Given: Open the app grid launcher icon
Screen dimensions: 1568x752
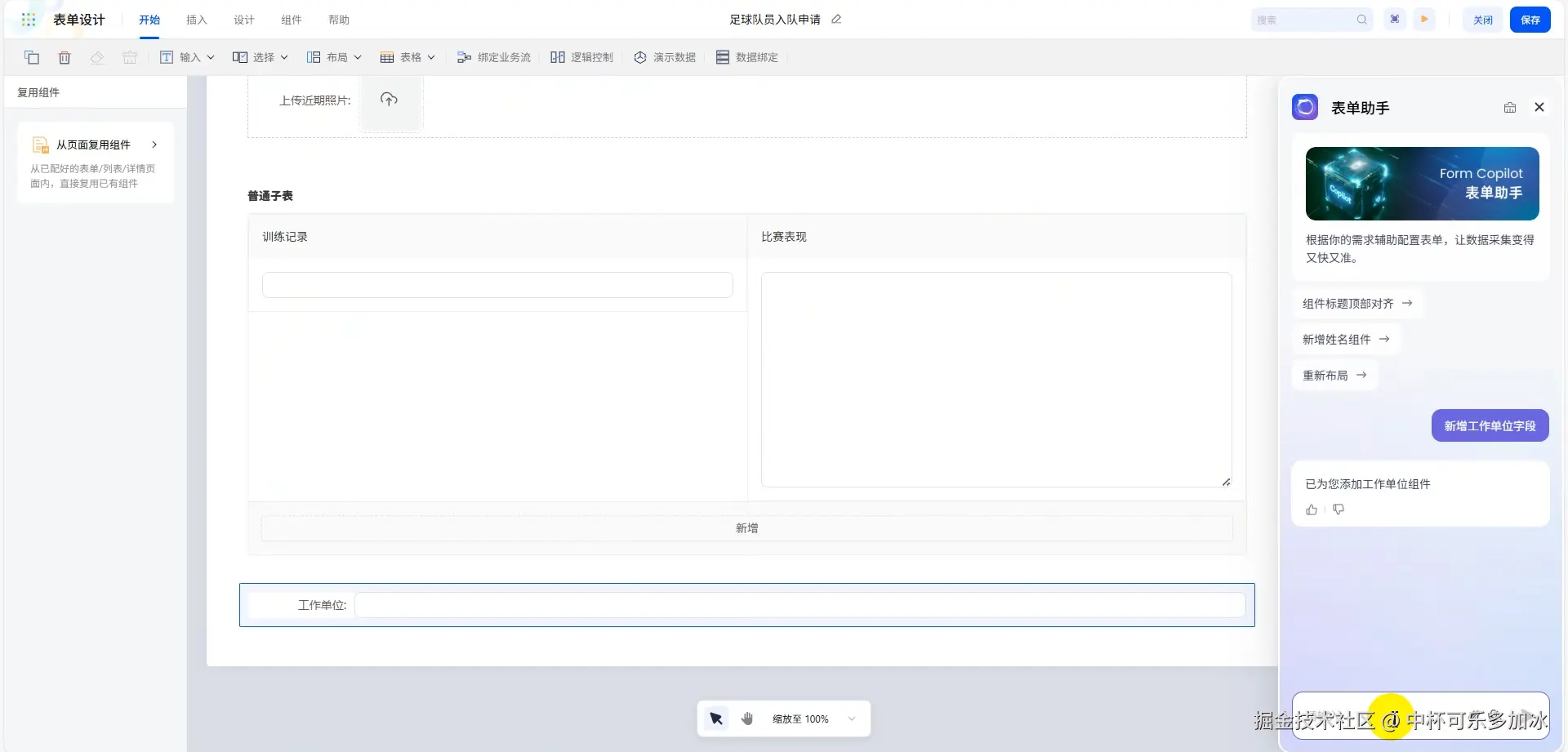Looking at the screenshot, I should pos(29,20).
